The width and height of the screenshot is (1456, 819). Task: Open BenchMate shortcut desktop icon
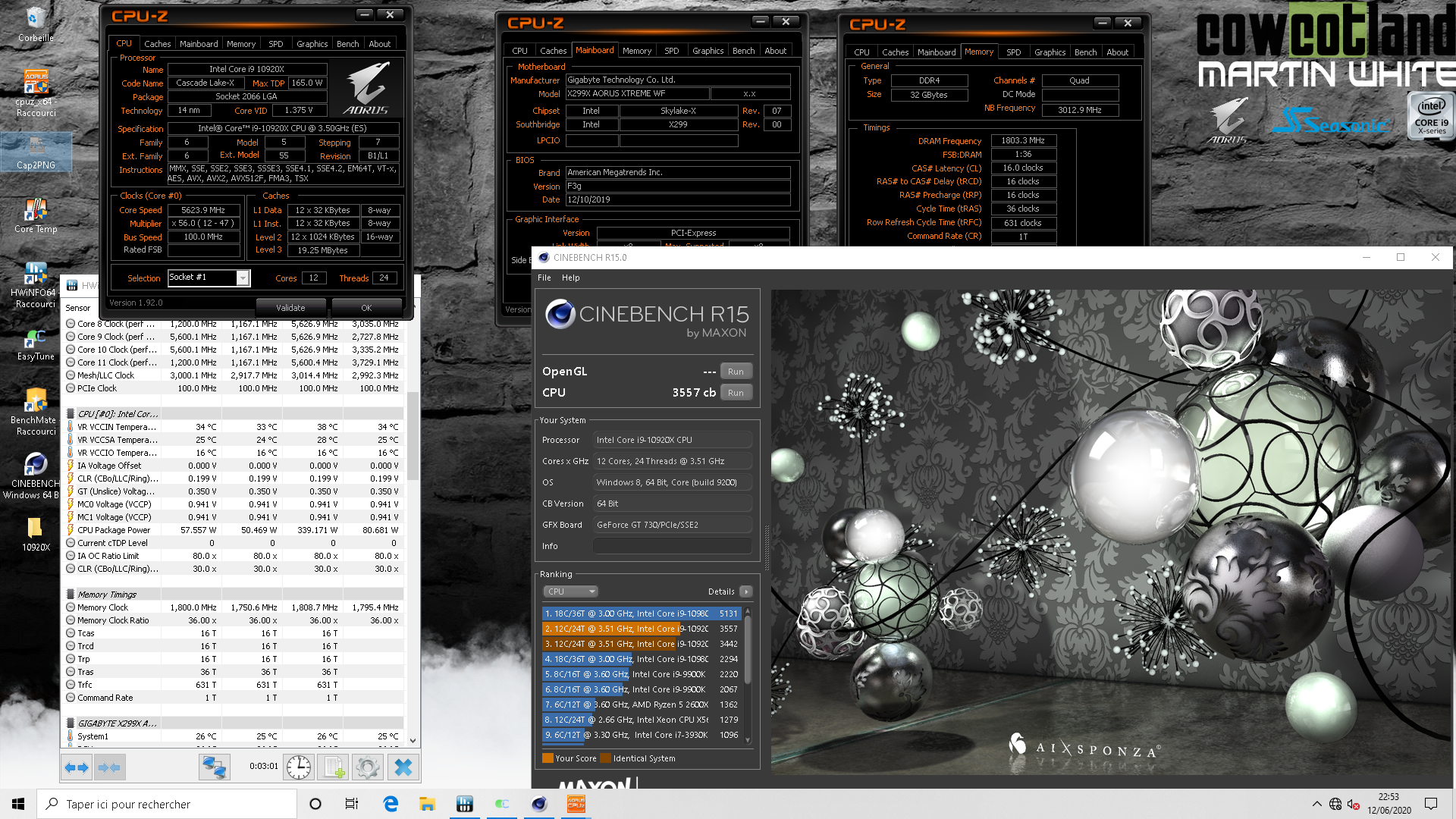coord(36,412)
